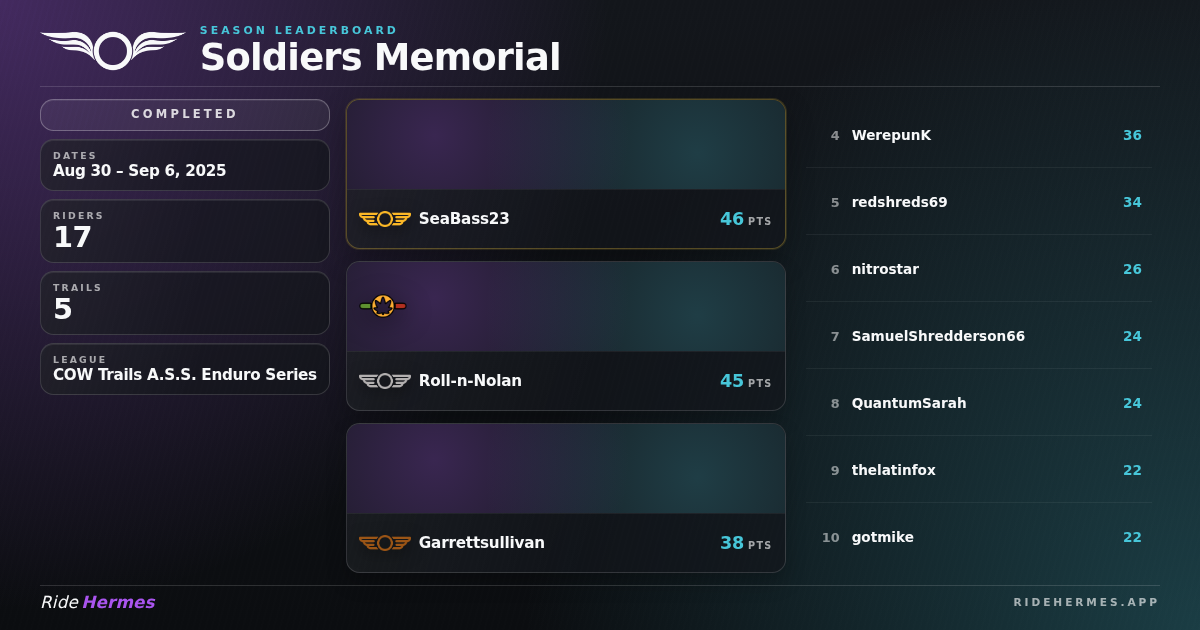Click the nitrostar leaderboard entry
Image resolution: width=1200 pixels, height=630 pixels.
tap(979, 269)
